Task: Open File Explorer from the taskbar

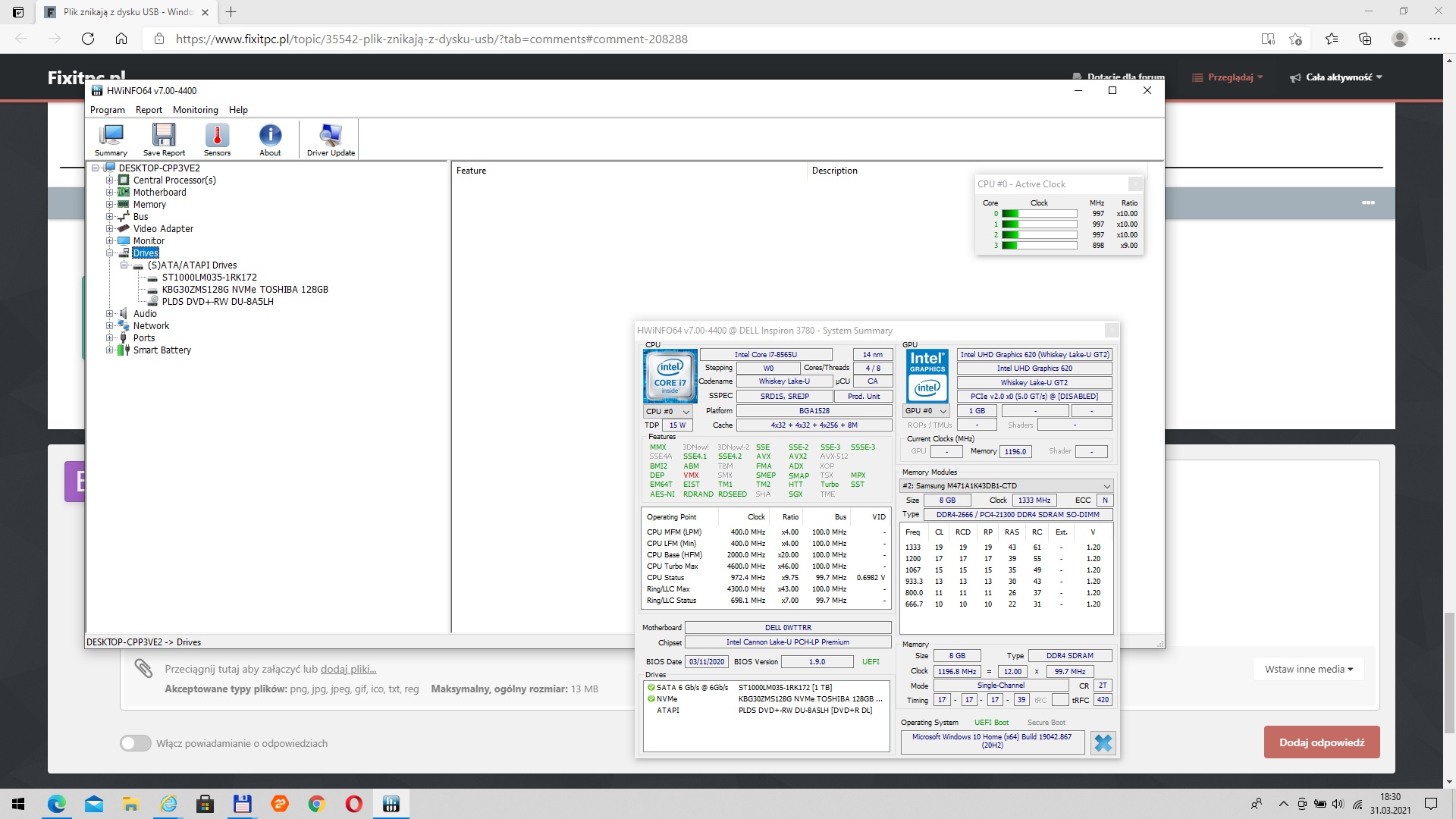Action: [x=131, y=804]
